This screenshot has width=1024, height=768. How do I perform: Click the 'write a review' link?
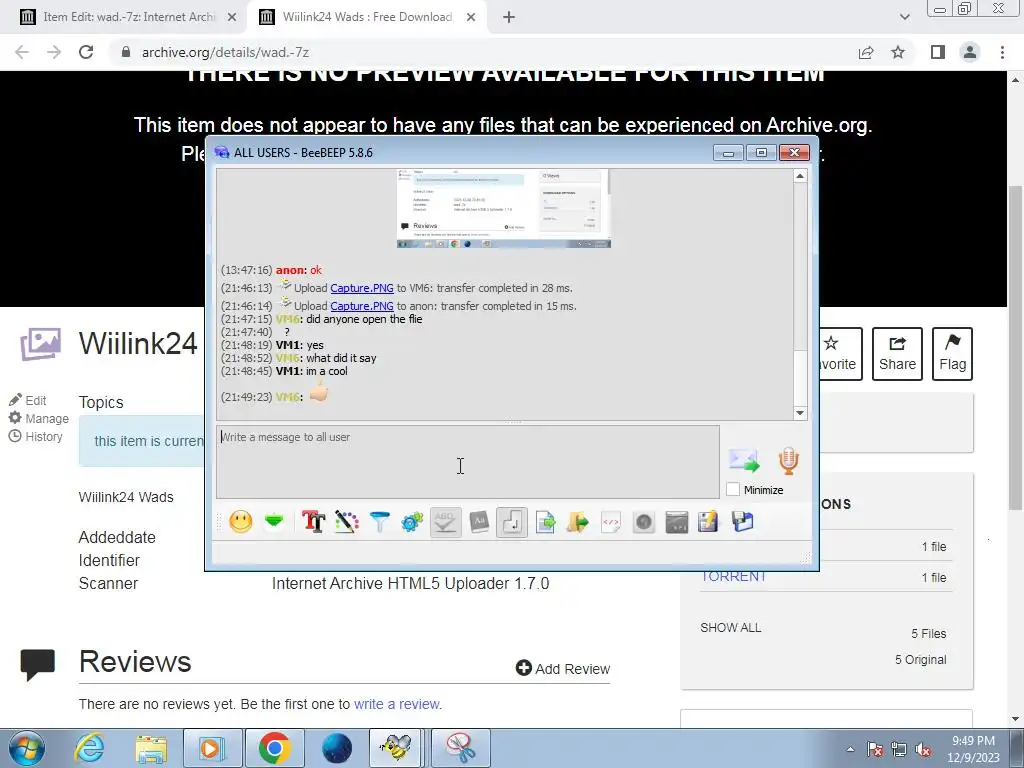click(x=397, y=704)
